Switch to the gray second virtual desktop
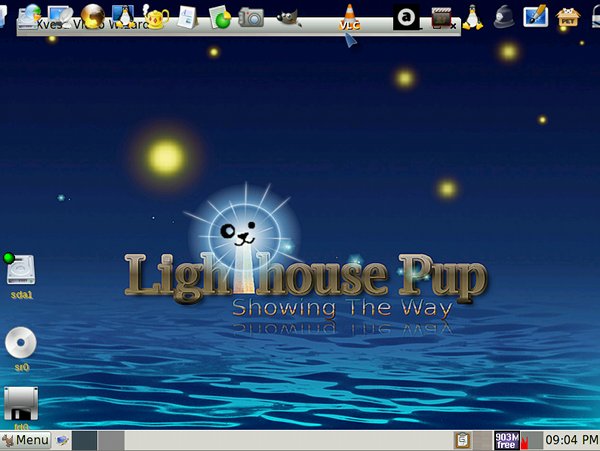 pos(111,441)
